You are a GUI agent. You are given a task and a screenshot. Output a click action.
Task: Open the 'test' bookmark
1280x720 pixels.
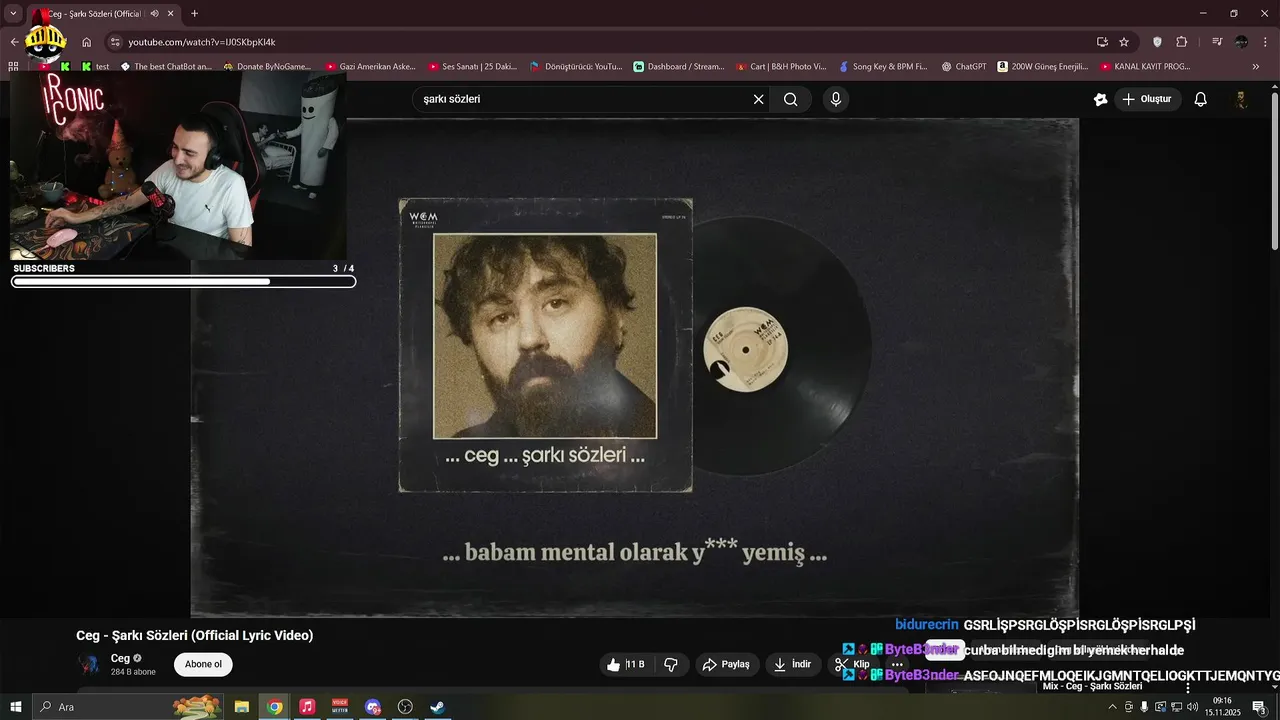pos(96,67)
